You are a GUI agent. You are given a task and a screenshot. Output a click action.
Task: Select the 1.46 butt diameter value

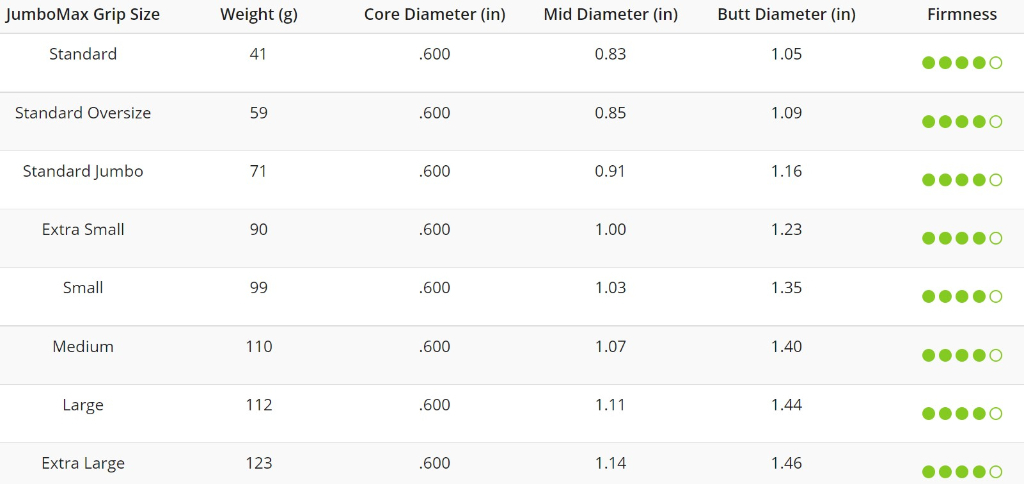[786, 464]
